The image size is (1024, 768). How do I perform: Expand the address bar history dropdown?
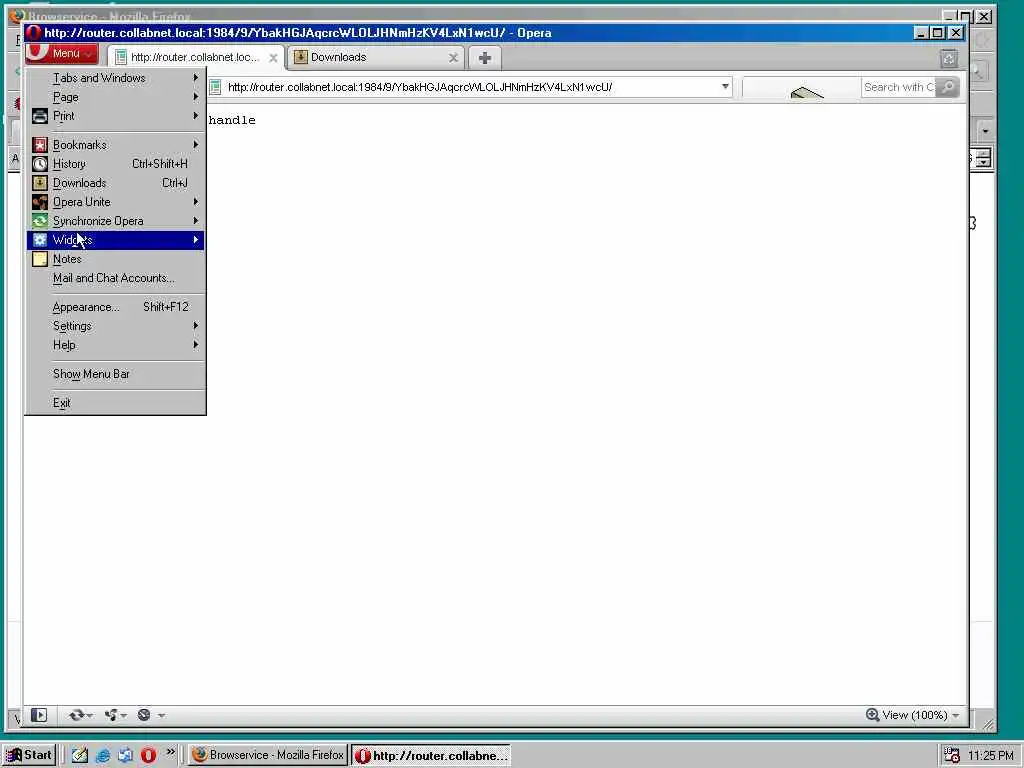[725, 87]
